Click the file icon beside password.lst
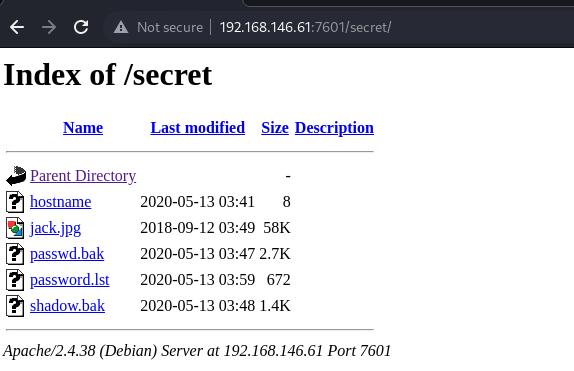The image size is (574, 371). [15, 280]
